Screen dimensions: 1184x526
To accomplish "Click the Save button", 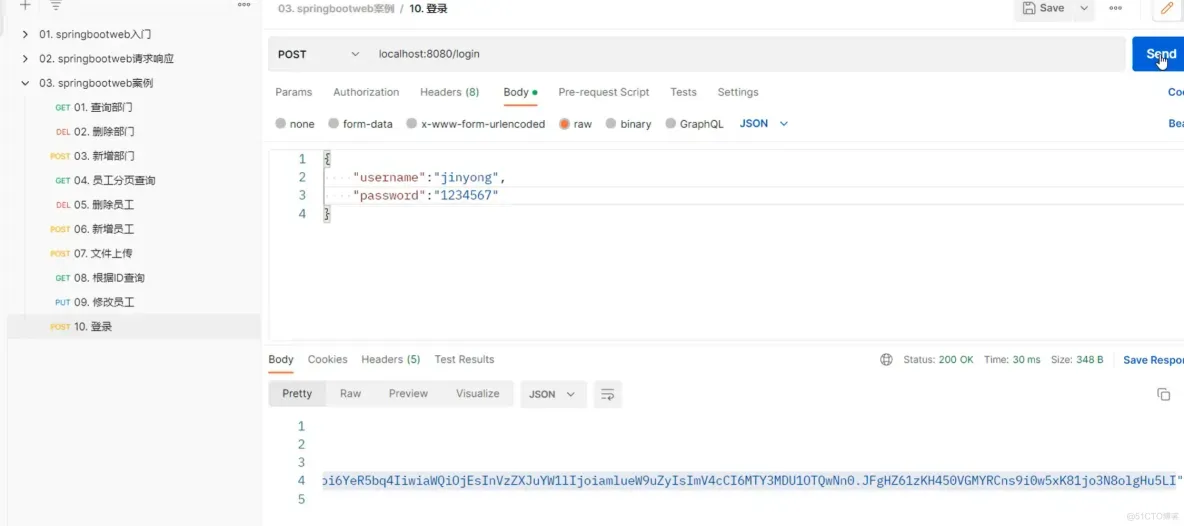I will (x=1045, y=8).
